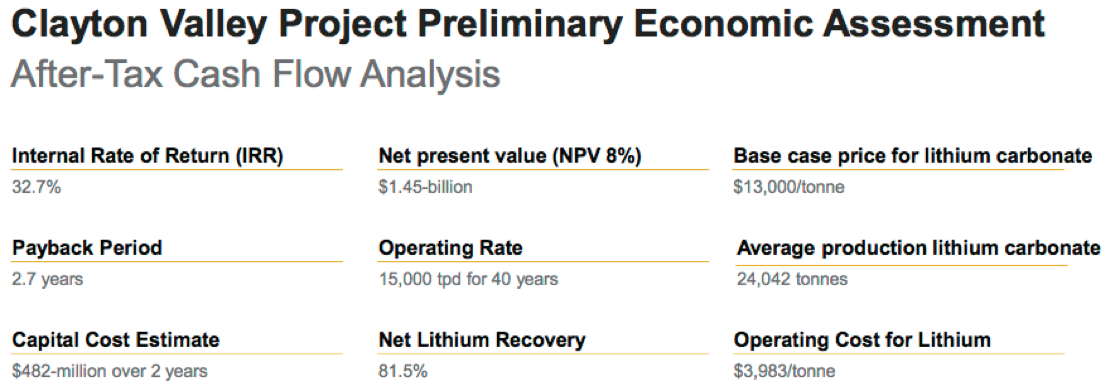Select the $1.45-billion value
The image size is (1118, 389).
(425, 187)
